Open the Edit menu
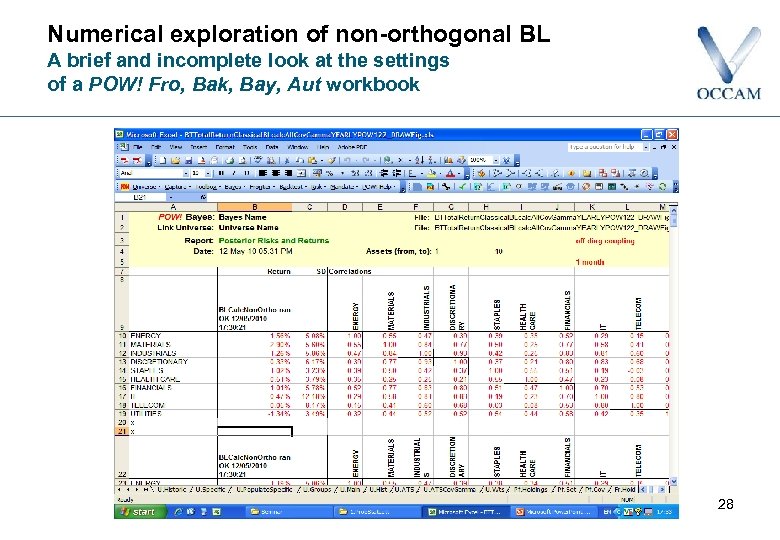780x540 pixels. (x=156, y=147)
